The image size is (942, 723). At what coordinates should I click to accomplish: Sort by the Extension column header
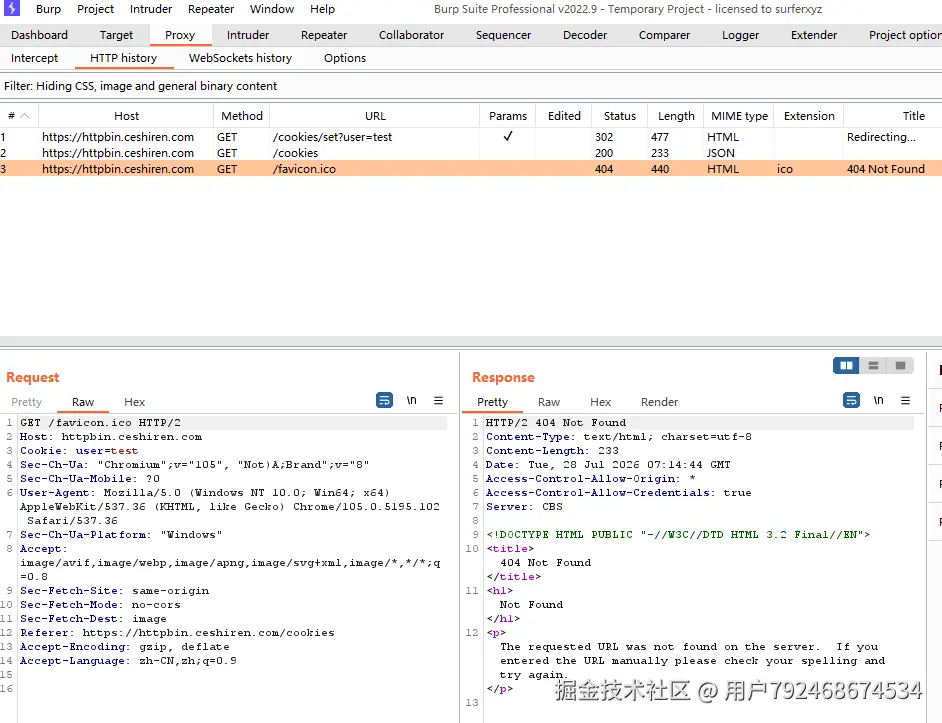pos(809,115)
